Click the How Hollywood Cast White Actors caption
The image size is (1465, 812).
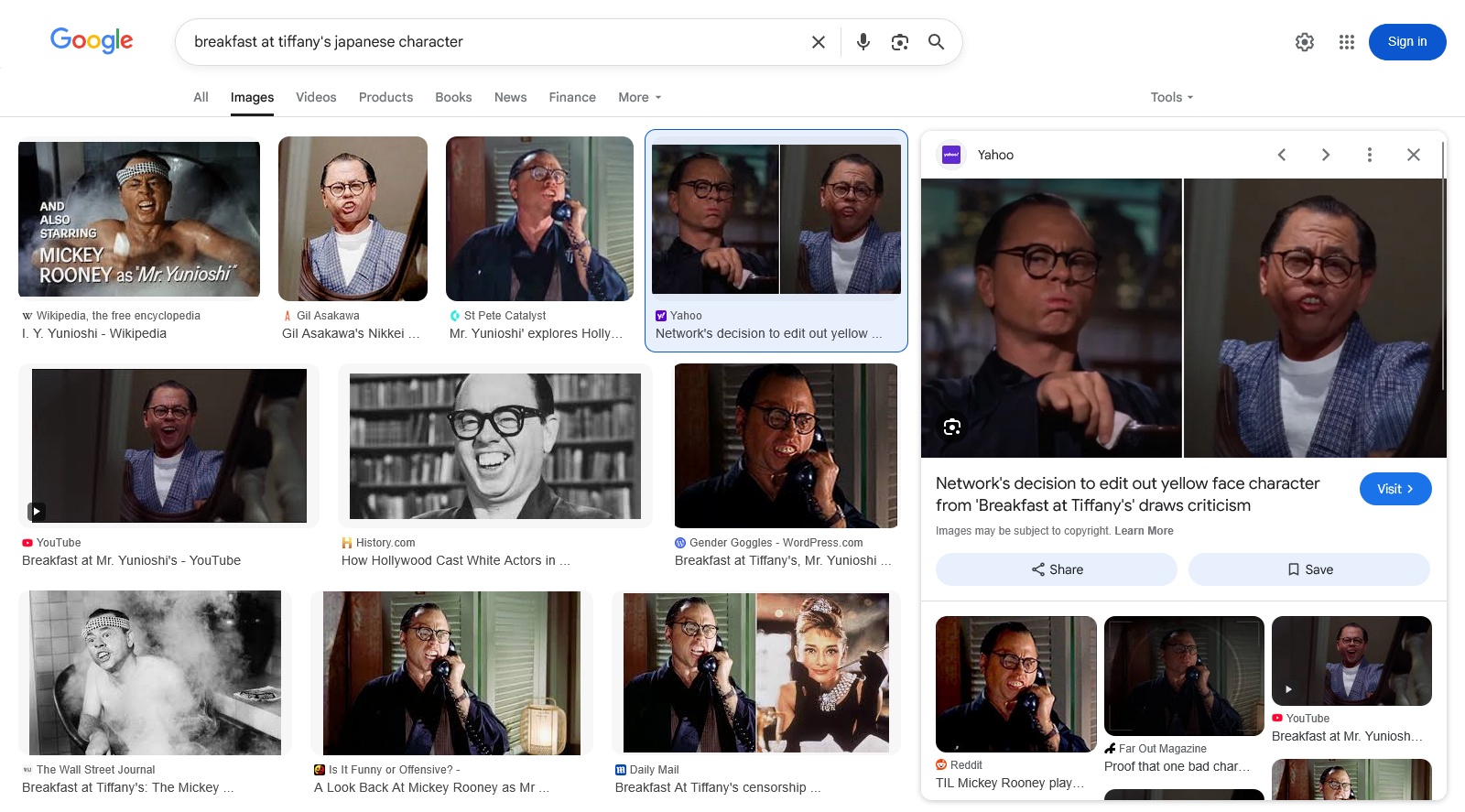(x=456, y=560)
